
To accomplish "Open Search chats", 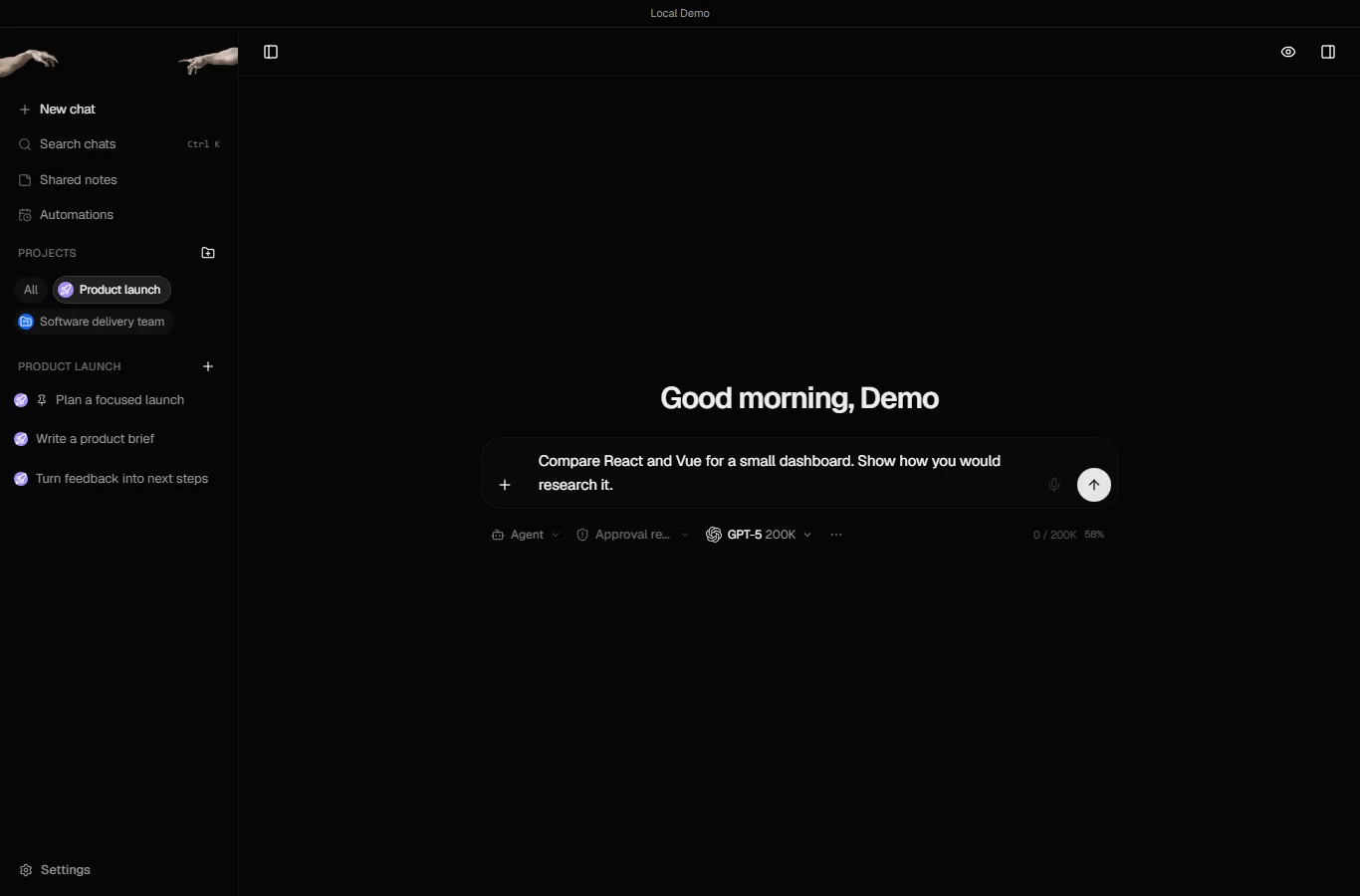I will (118, 144).
